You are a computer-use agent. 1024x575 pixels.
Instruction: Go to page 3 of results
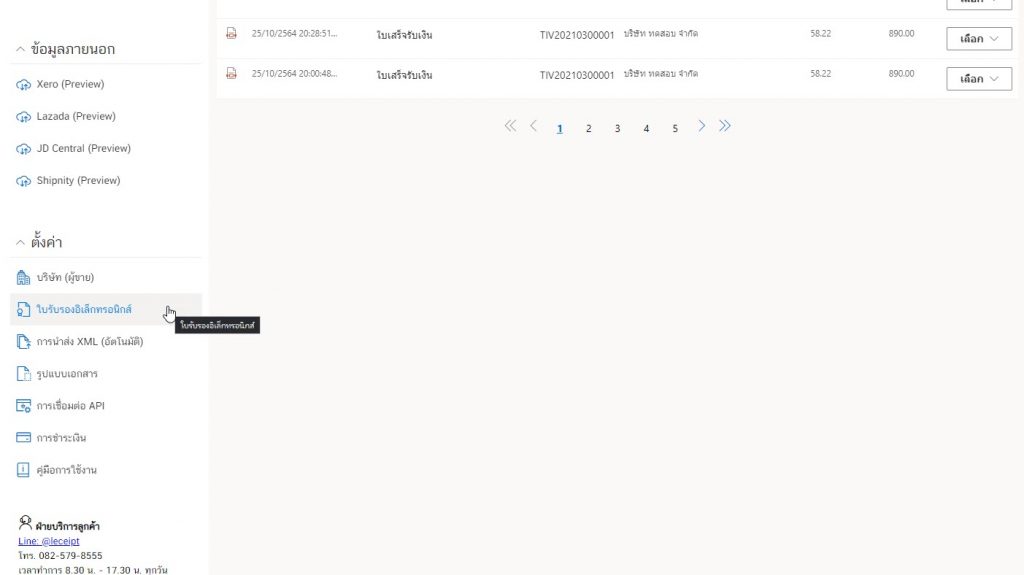pos(617,129)
